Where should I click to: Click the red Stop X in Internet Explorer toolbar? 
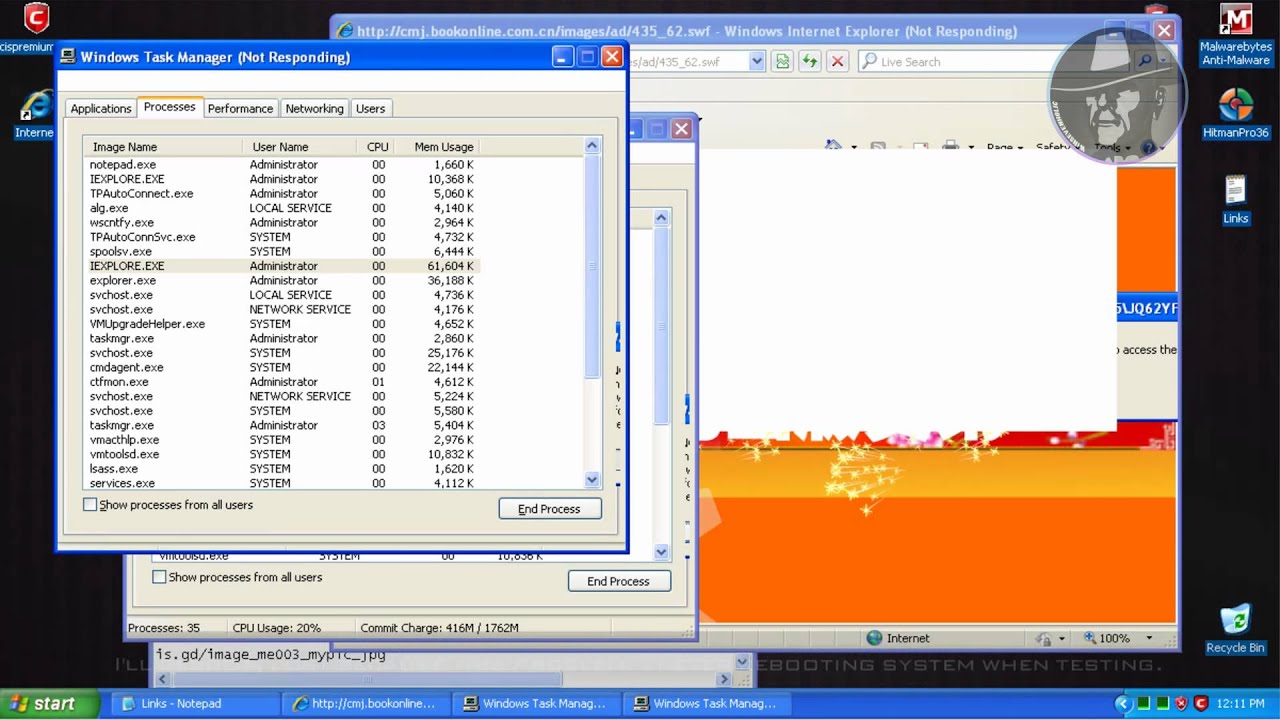(x=837, y=62)
